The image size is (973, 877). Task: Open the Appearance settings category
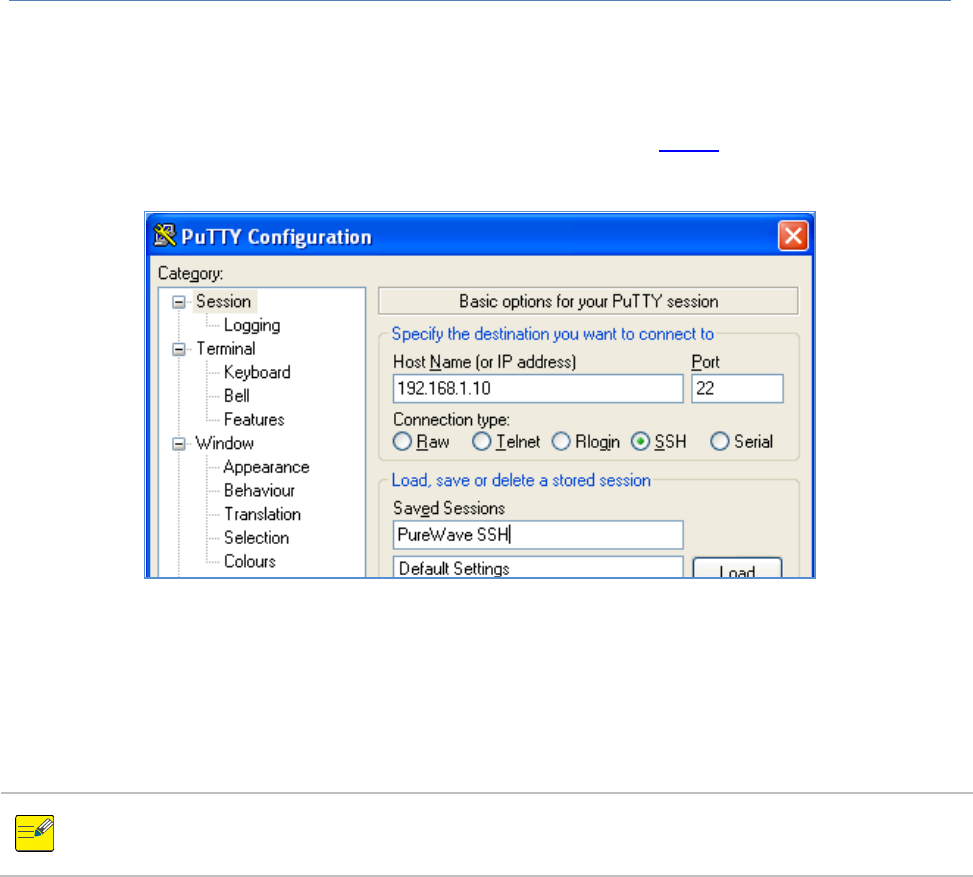266,467
